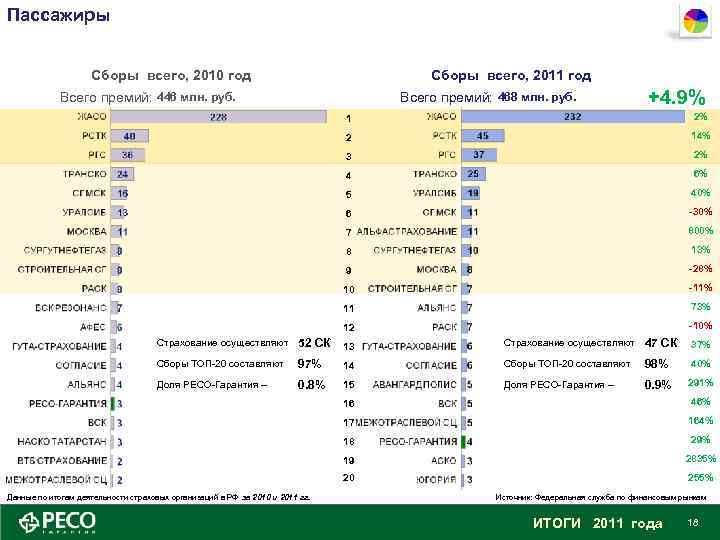Select the БСК РЕЗОНАНС label
720x540 pixels.
pos(71,308)
